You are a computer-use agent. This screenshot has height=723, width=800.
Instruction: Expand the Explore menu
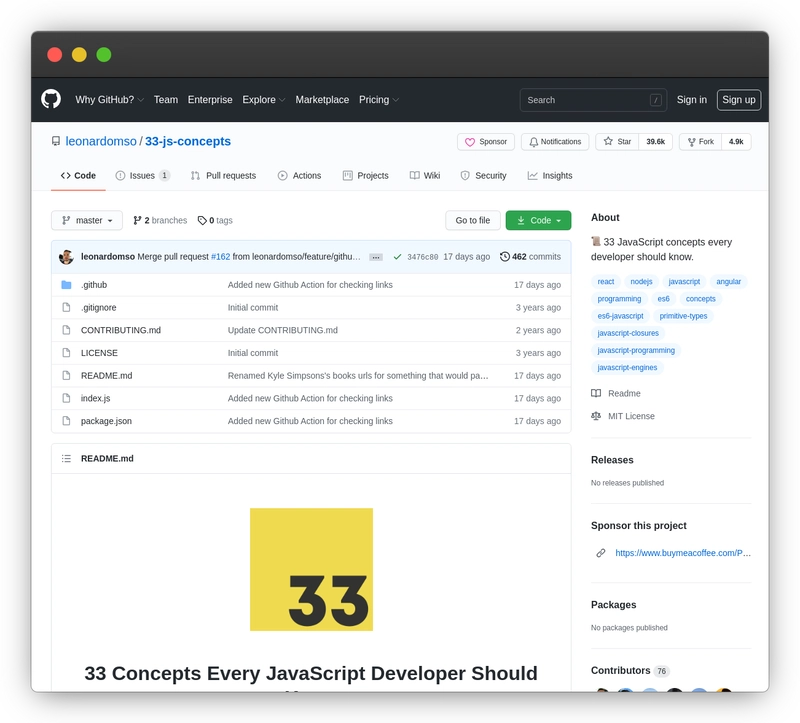click(x=263, y=100)
